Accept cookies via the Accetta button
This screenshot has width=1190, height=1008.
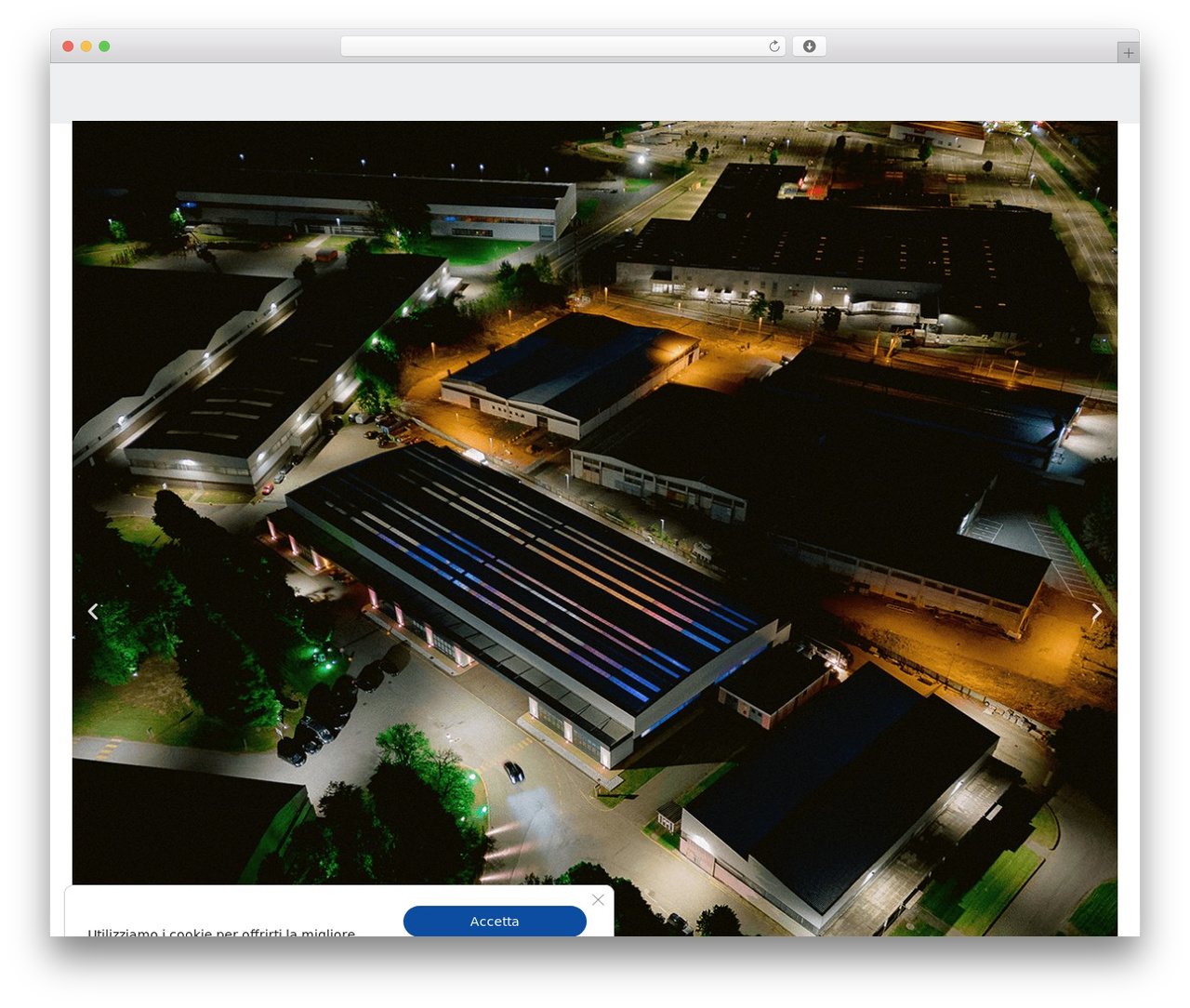click(495, 921)
